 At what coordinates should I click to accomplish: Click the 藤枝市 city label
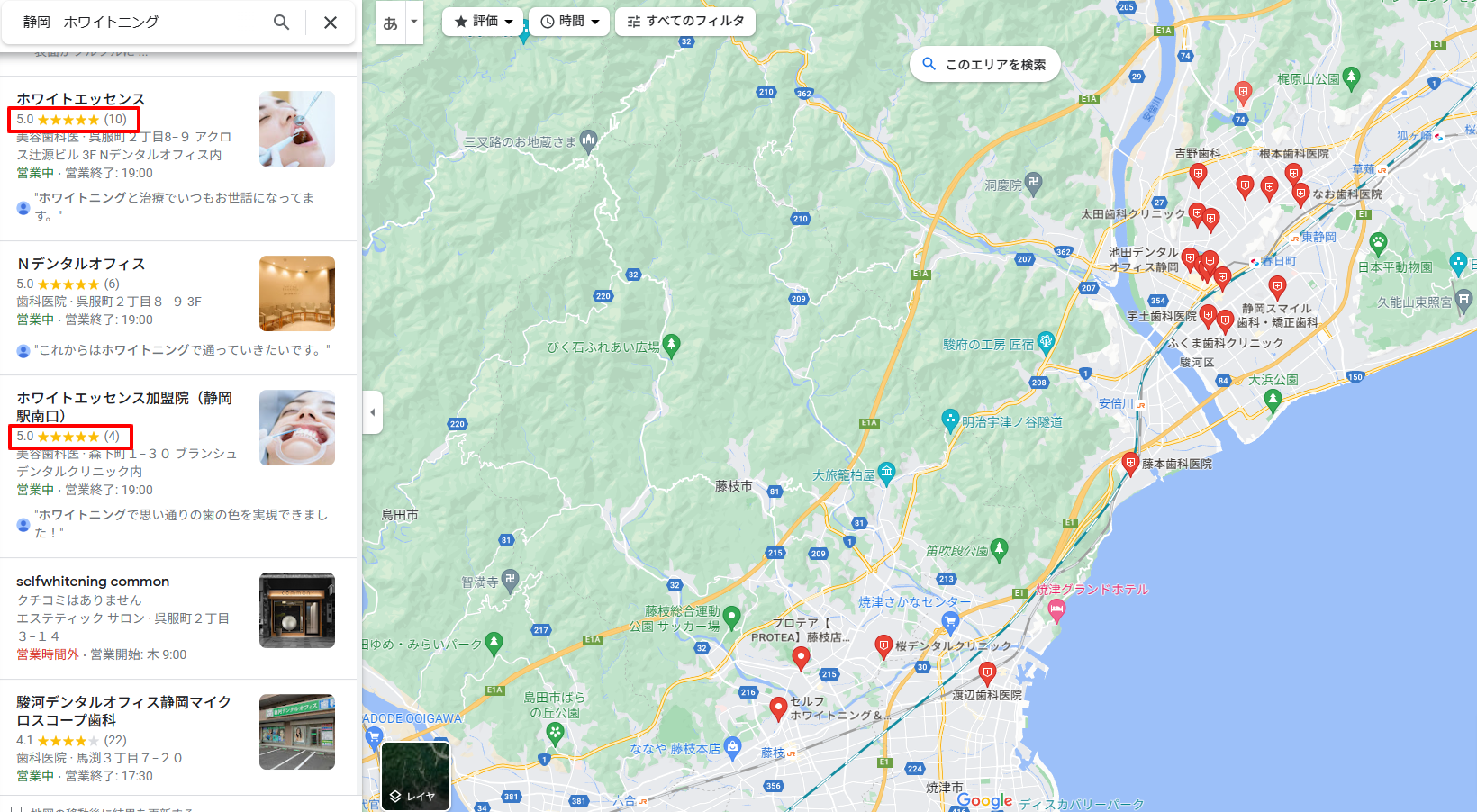tap(734, 486)
